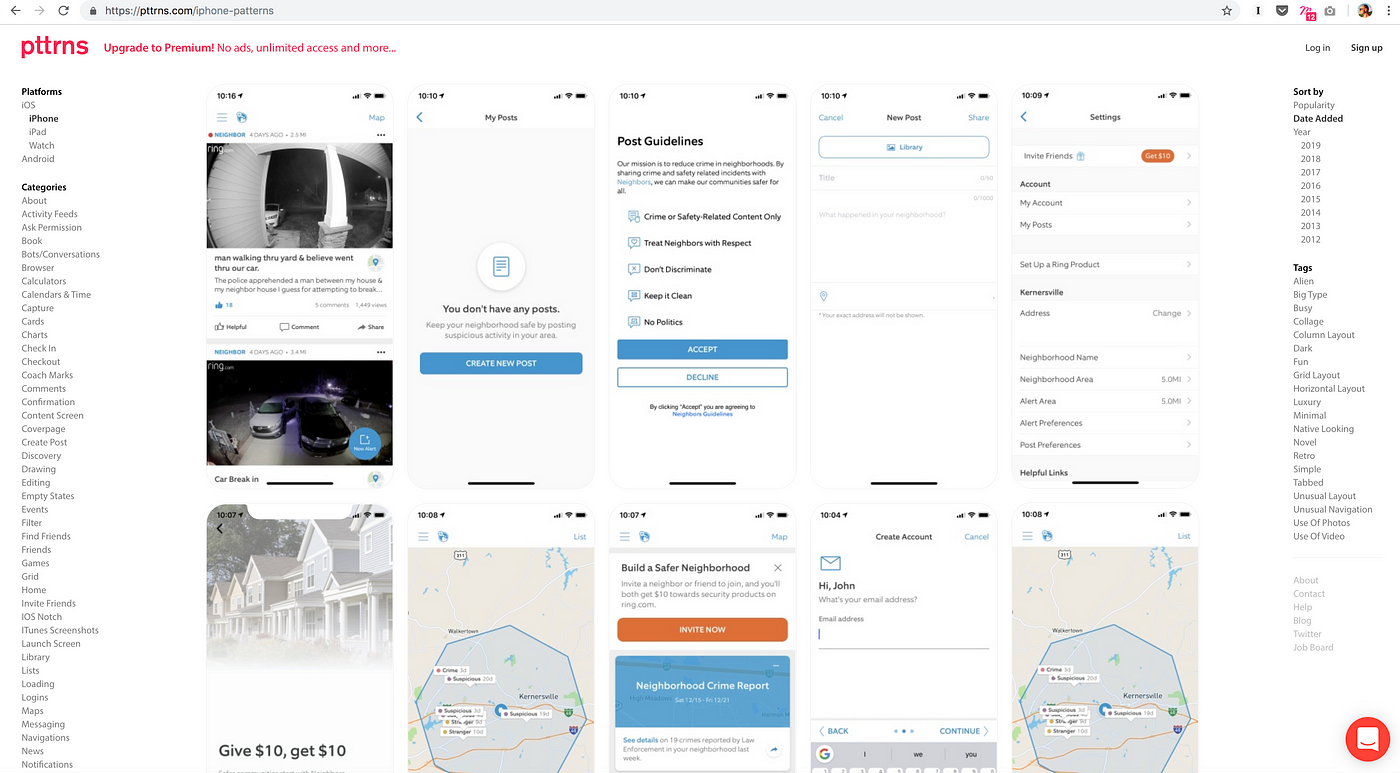The image size is (1400, 773).
Task: Click the three-dot menu on first neighbor post
Action: 380,134
